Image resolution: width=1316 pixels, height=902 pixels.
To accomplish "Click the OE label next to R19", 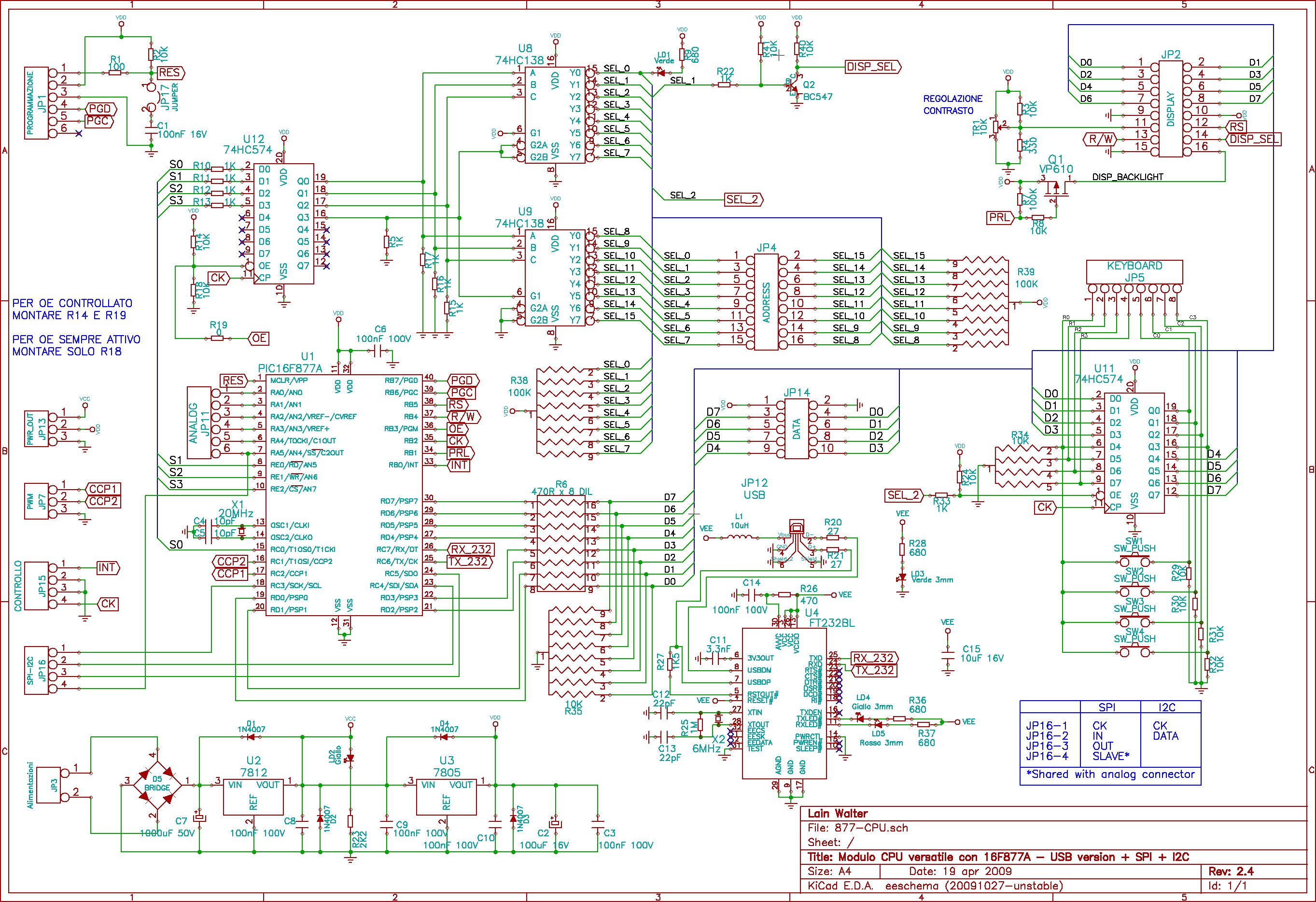I will point(258,338).
